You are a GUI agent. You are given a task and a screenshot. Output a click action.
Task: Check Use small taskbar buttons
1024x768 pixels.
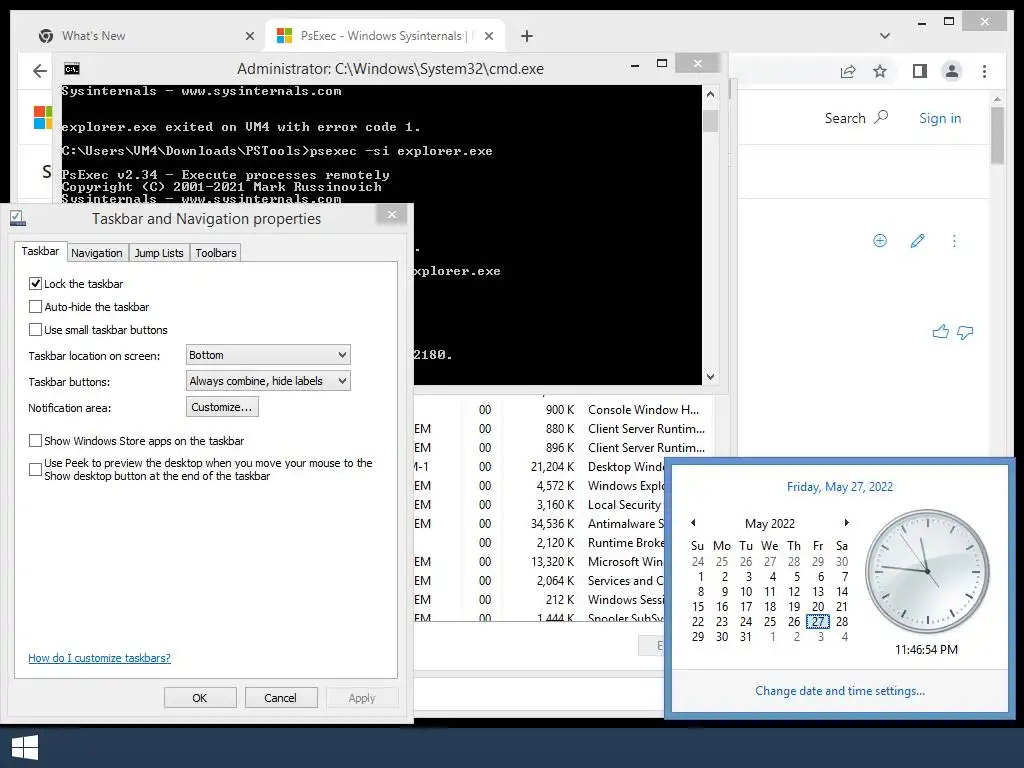(x=35, y=330)
